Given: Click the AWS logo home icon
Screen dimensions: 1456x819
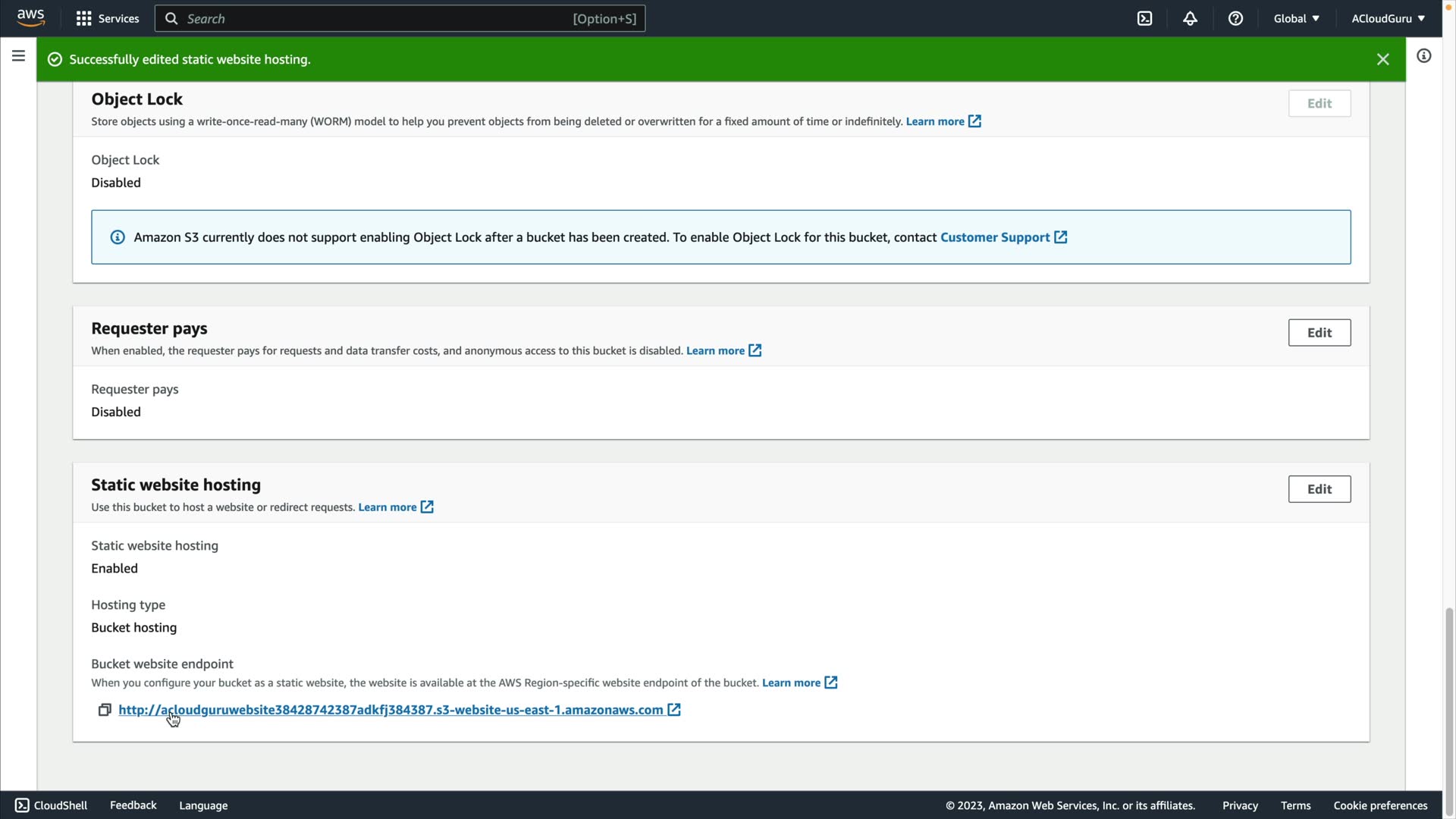Looking at the screenshot, I should pos(31,18).
